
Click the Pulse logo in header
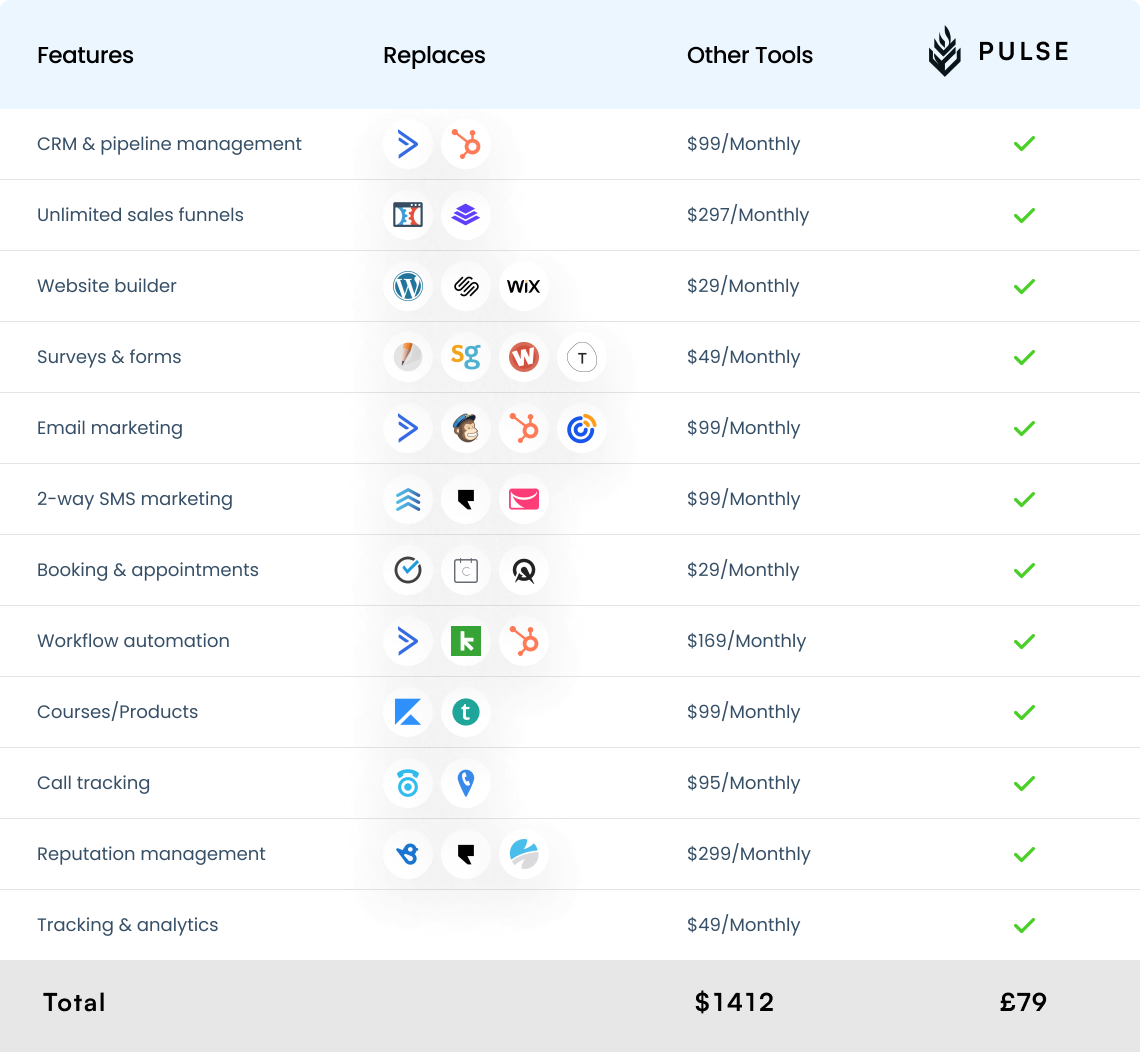(x=998, y=52)
